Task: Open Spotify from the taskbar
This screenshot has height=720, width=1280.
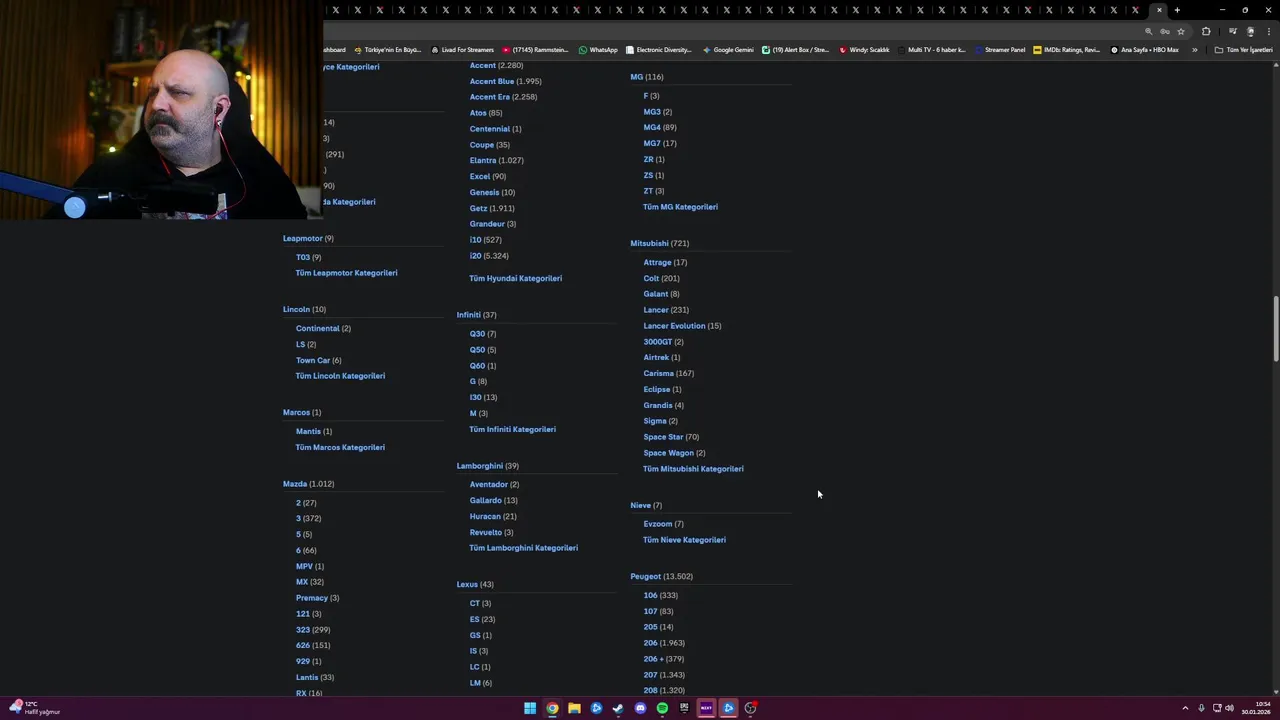Action: [662, 708]
